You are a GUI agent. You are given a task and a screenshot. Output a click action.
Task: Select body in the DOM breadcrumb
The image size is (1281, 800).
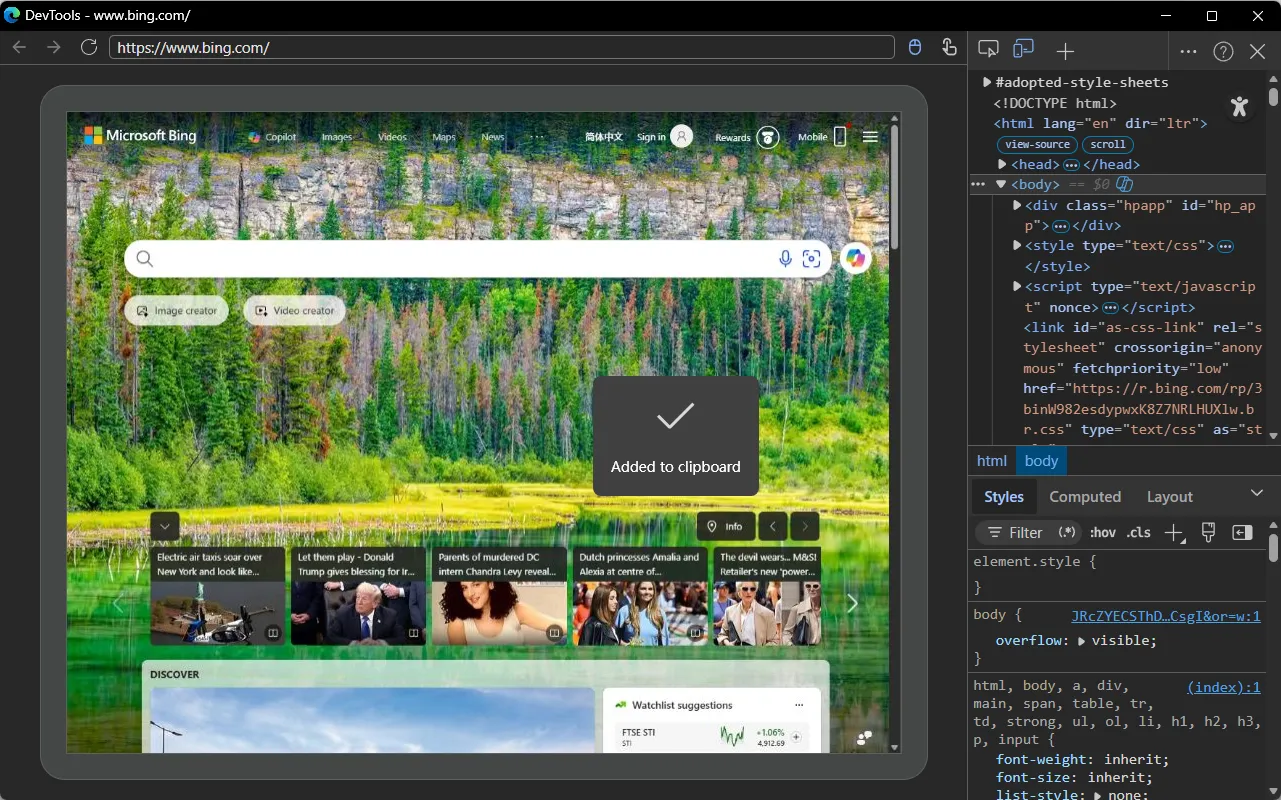1041,461
